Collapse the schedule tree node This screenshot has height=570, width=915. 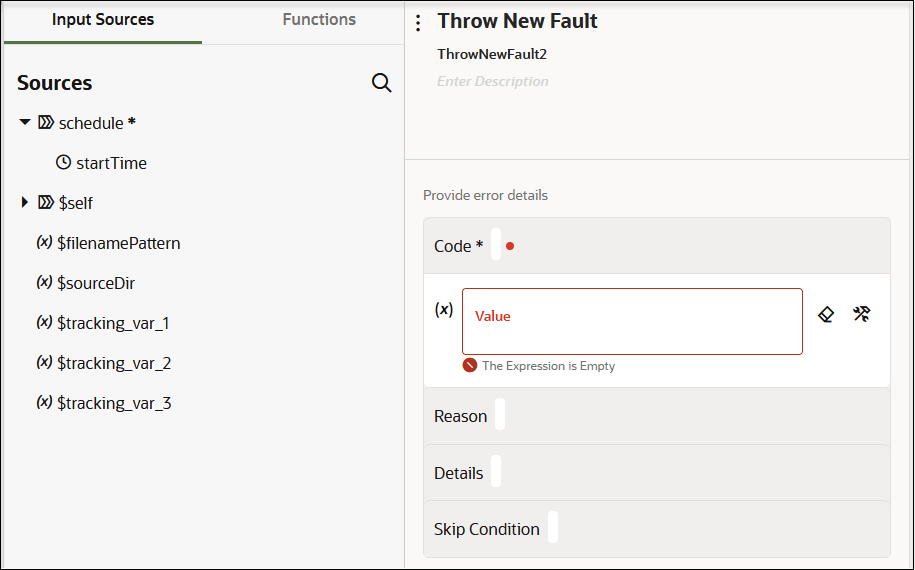coord(25,123)
